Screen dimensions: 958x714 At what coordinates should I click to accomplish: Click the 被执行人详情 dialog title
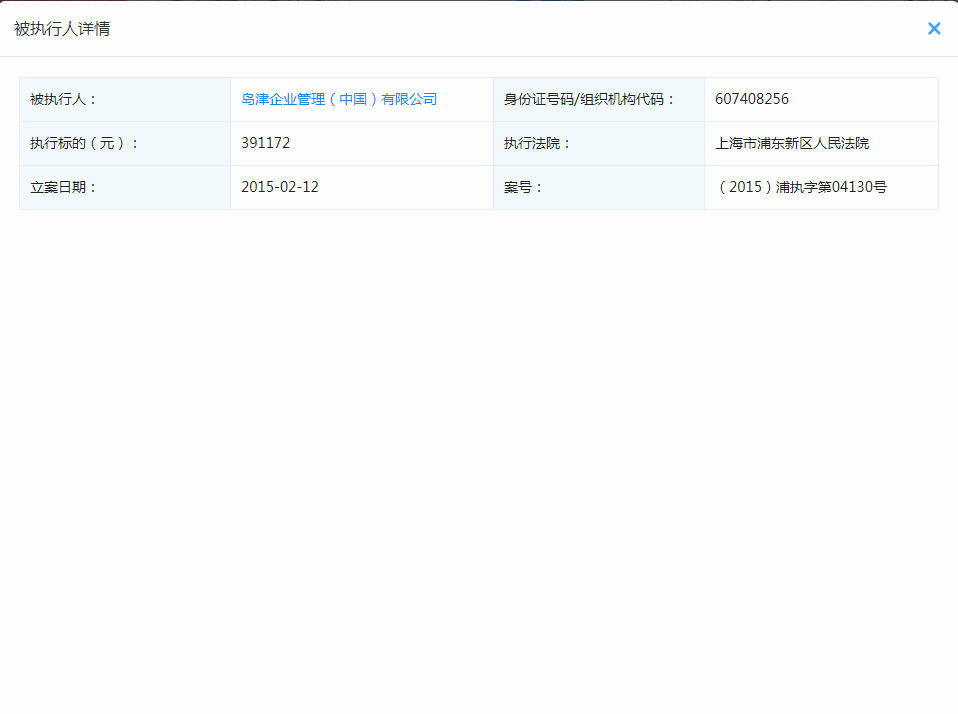tap(62, 29)
